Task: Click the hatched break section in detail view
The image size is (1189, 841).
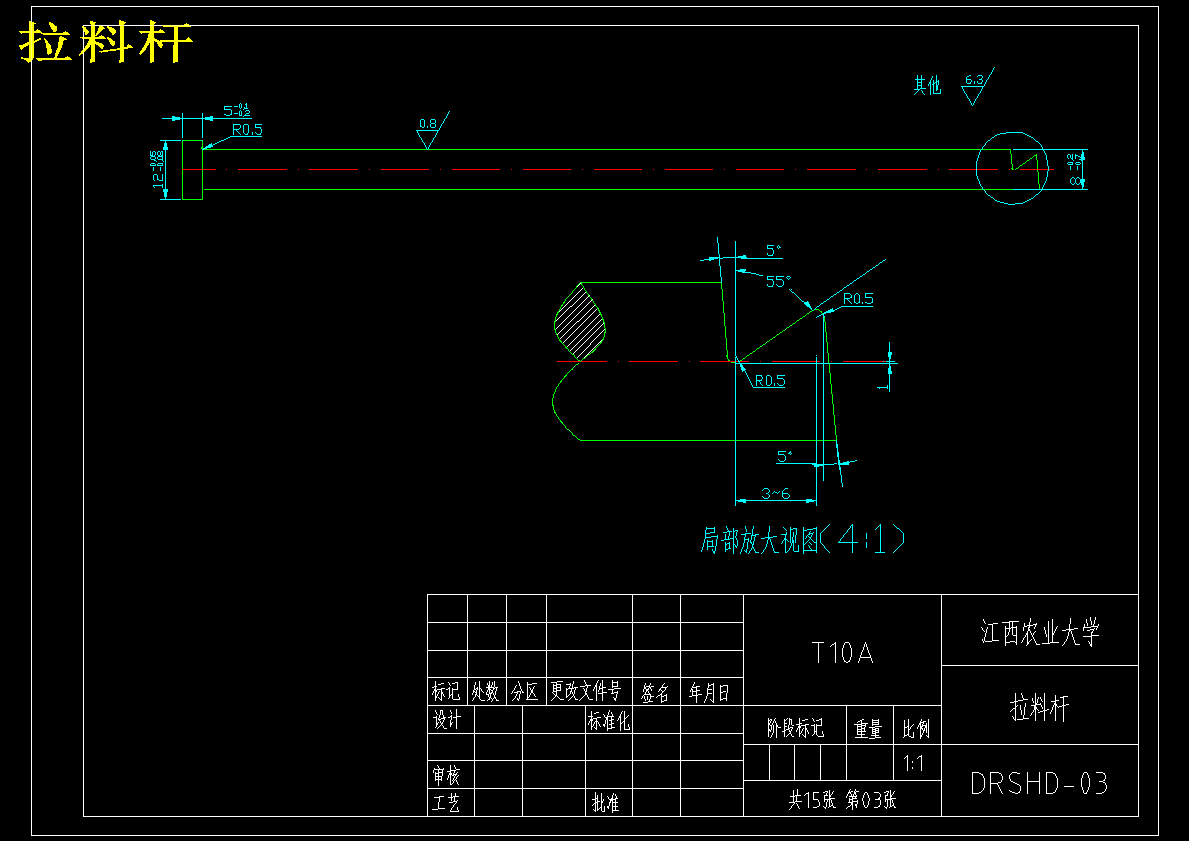Action: click(580, 322)
